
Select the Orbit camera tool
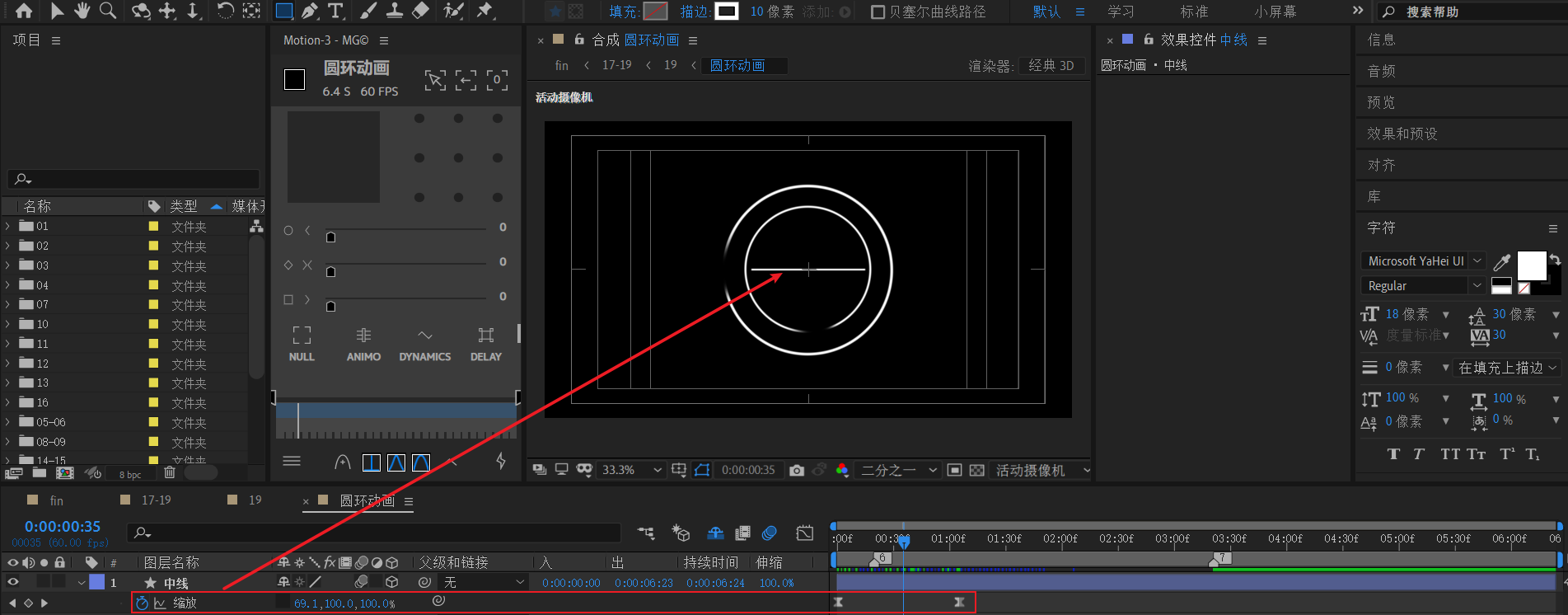coord(142,11)
